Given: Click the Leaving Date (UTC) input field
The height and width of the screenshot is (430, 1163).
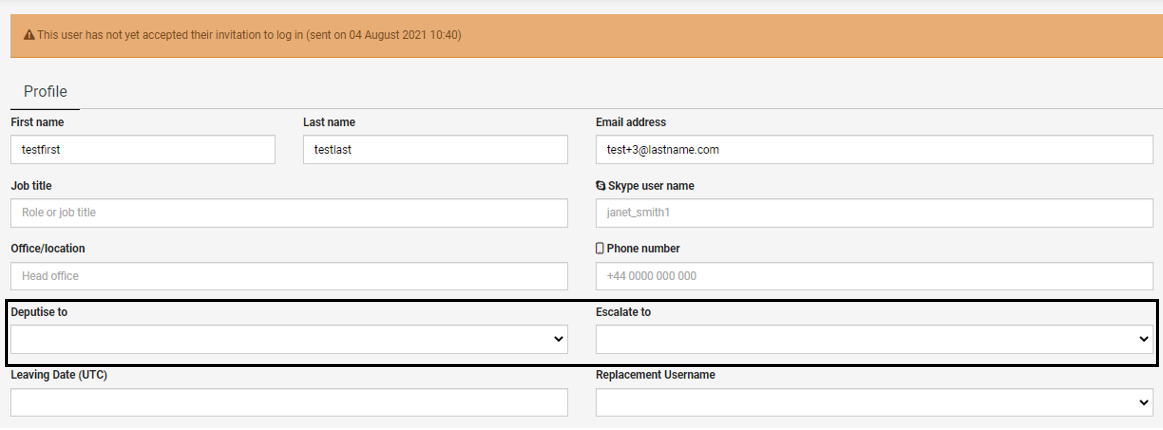Looking at the screenshot, I should (x=289, y=402).
